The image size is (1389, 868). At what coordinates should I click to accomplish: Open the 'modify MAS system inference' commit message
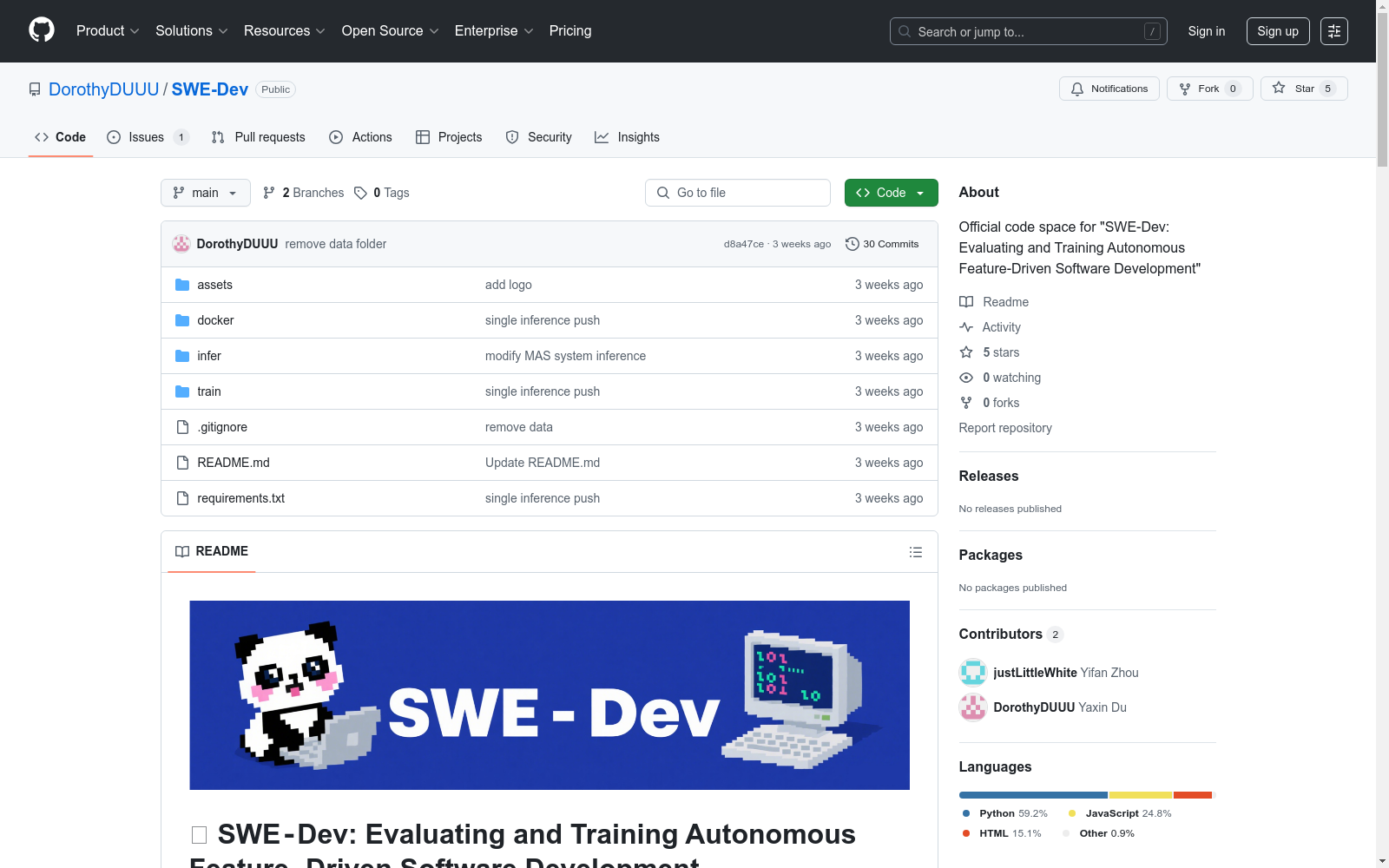(565, 356)
